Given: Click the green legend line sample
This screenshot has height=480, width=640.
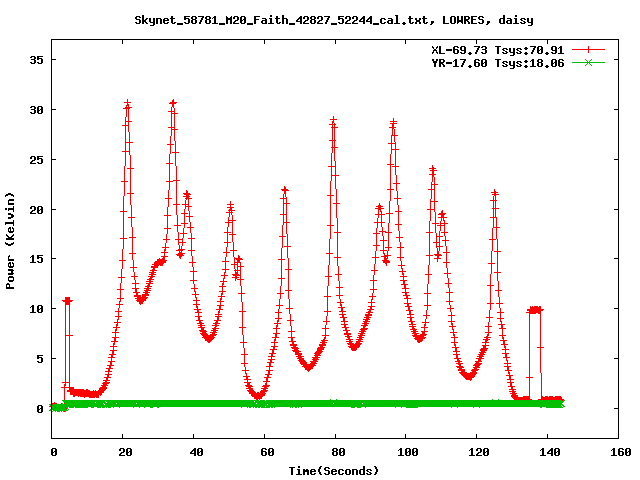Looking at the screenshot, I should pyautogui.click(x=588, y=63).
